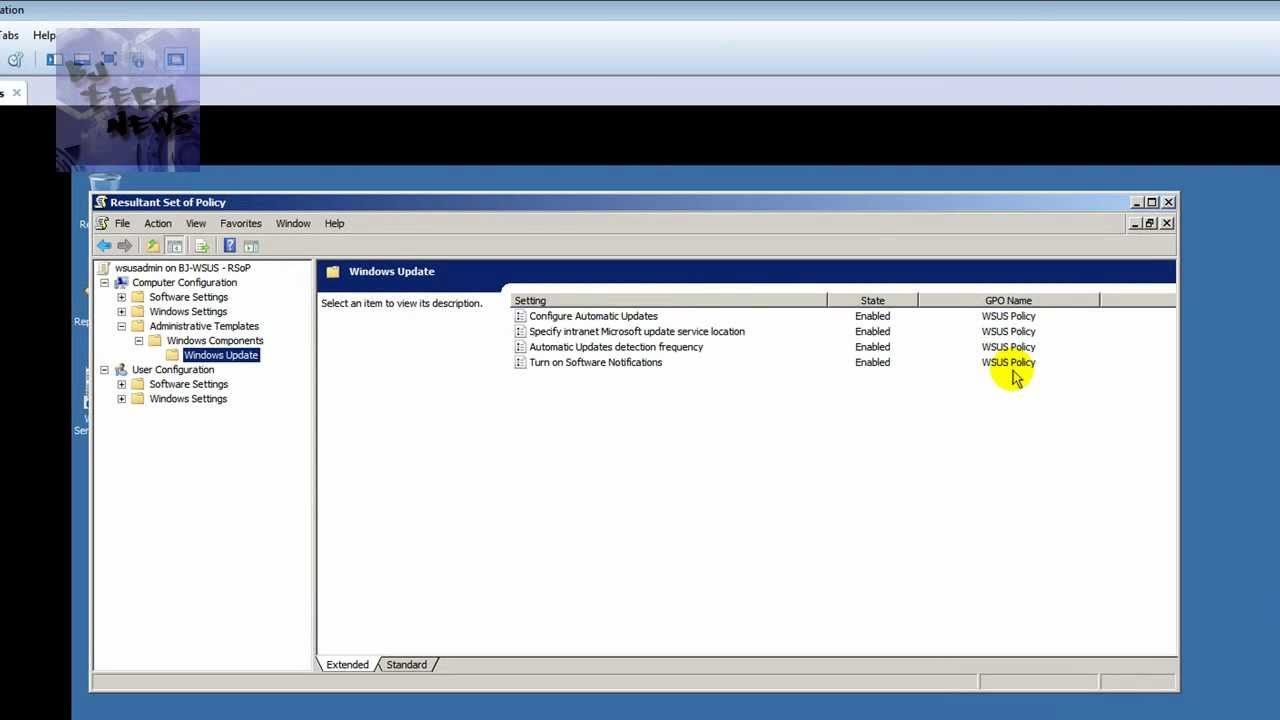Collapse the Windows Components node
This screenshot has height=720, width=1280.
(139, 341)
